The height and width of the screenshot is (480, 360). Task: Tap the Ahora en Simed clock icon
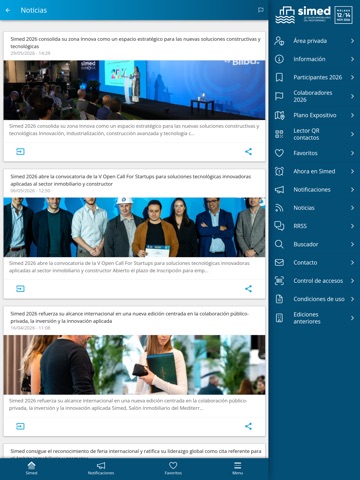coord(279,171)
